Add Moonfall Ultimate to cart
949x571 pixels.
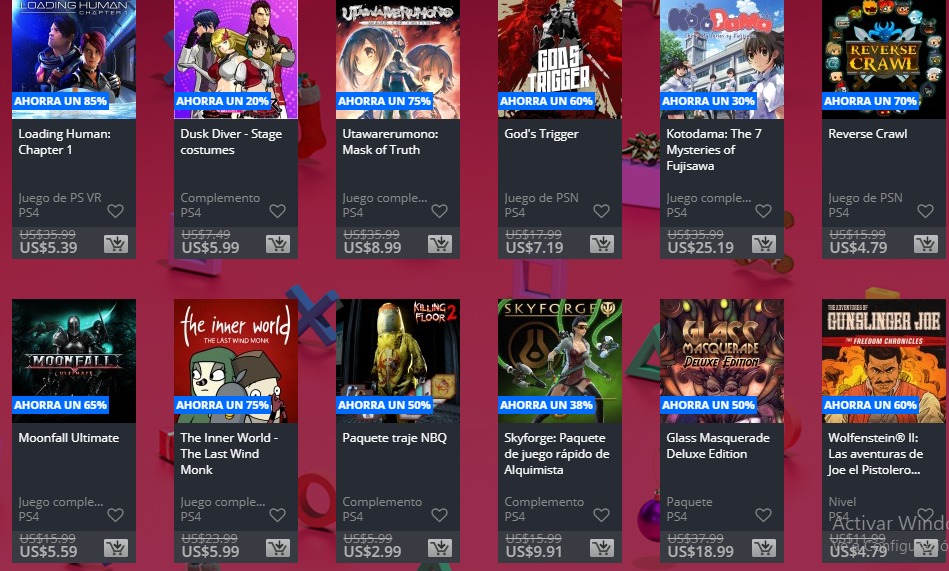click(116, 548)
